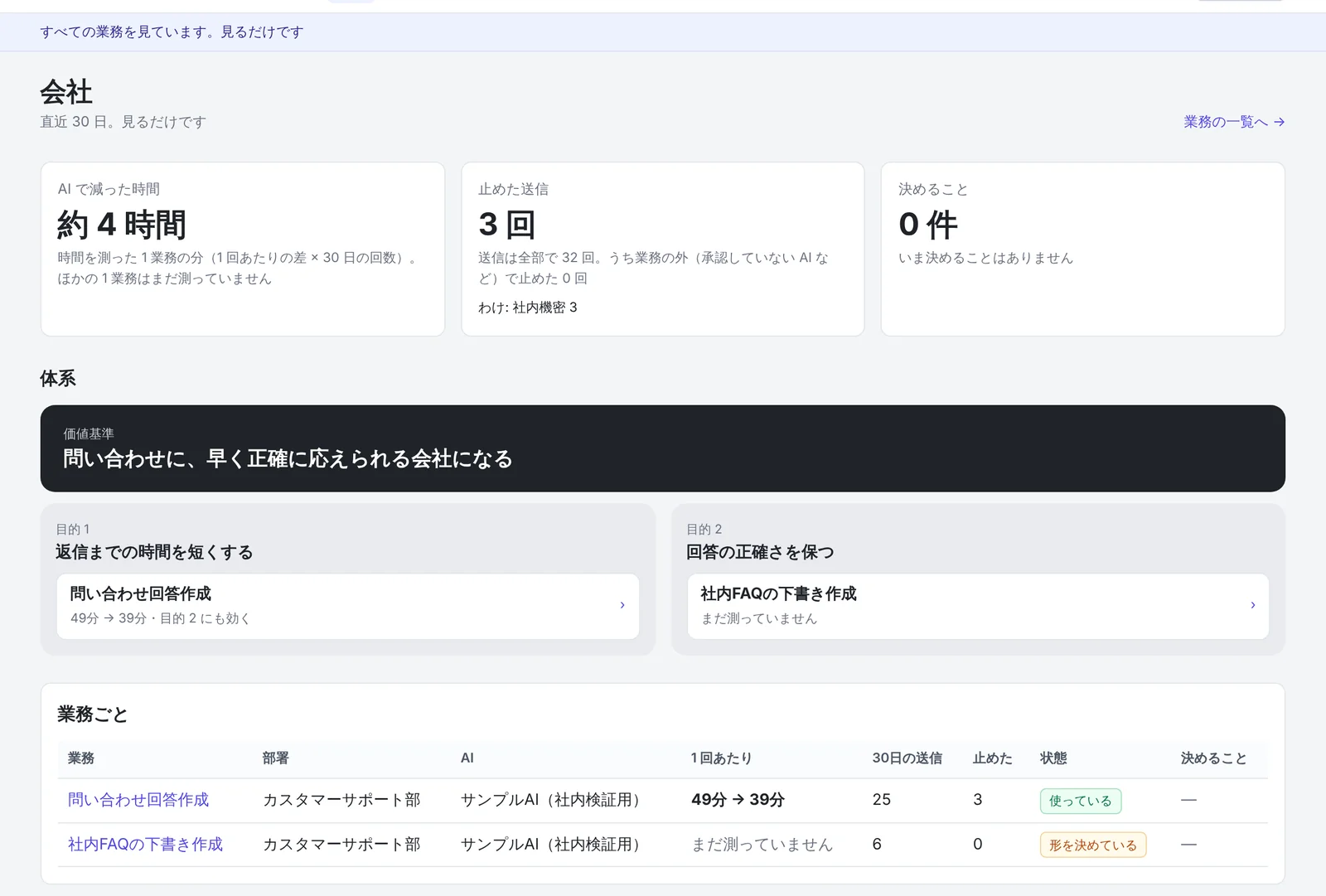Click the 返信までの時間を短くする goal title
Screen dimensions: 1326x896
(154, 552)
